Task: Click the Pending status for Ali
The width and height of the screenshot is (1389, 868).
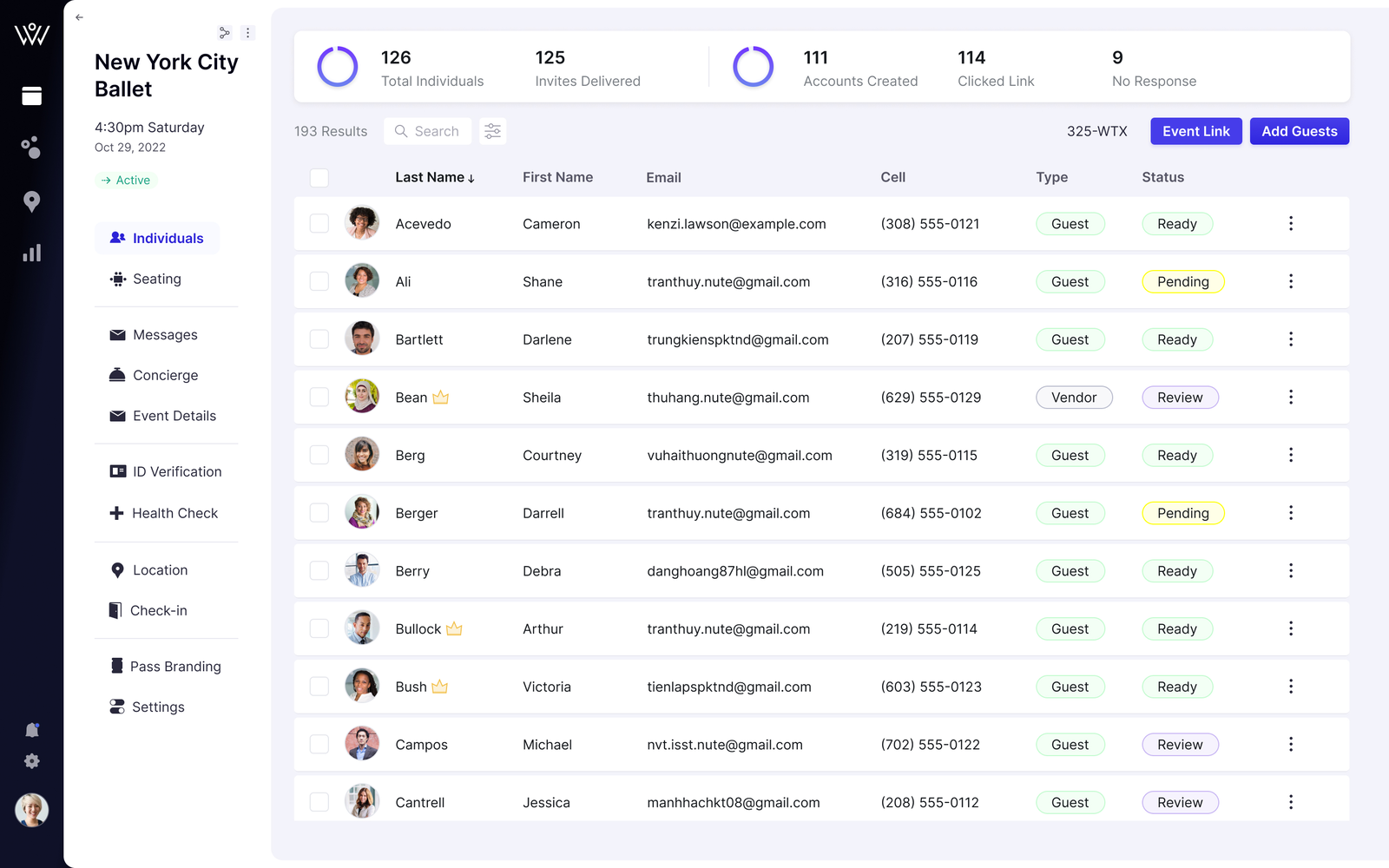Action: click(1183, 281)
